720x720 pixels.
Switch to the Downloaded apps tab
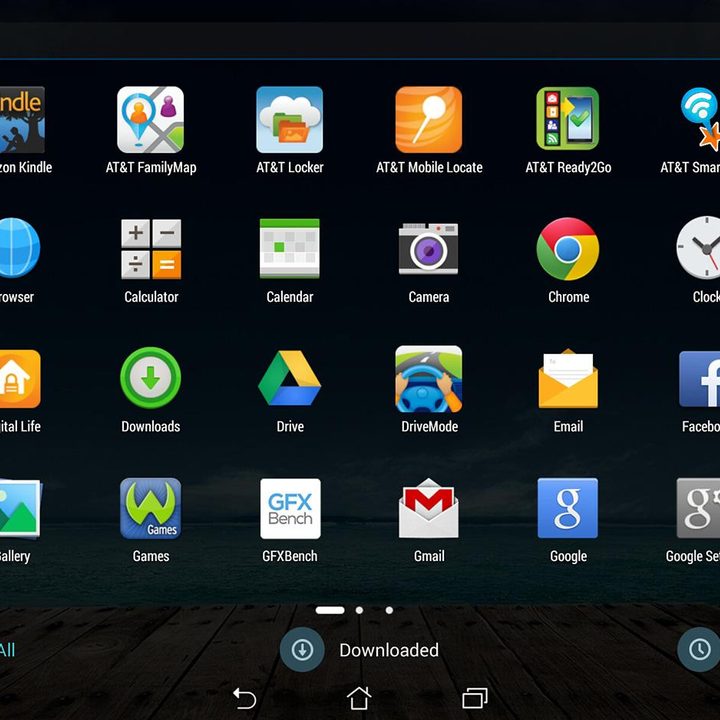(360, 650)
